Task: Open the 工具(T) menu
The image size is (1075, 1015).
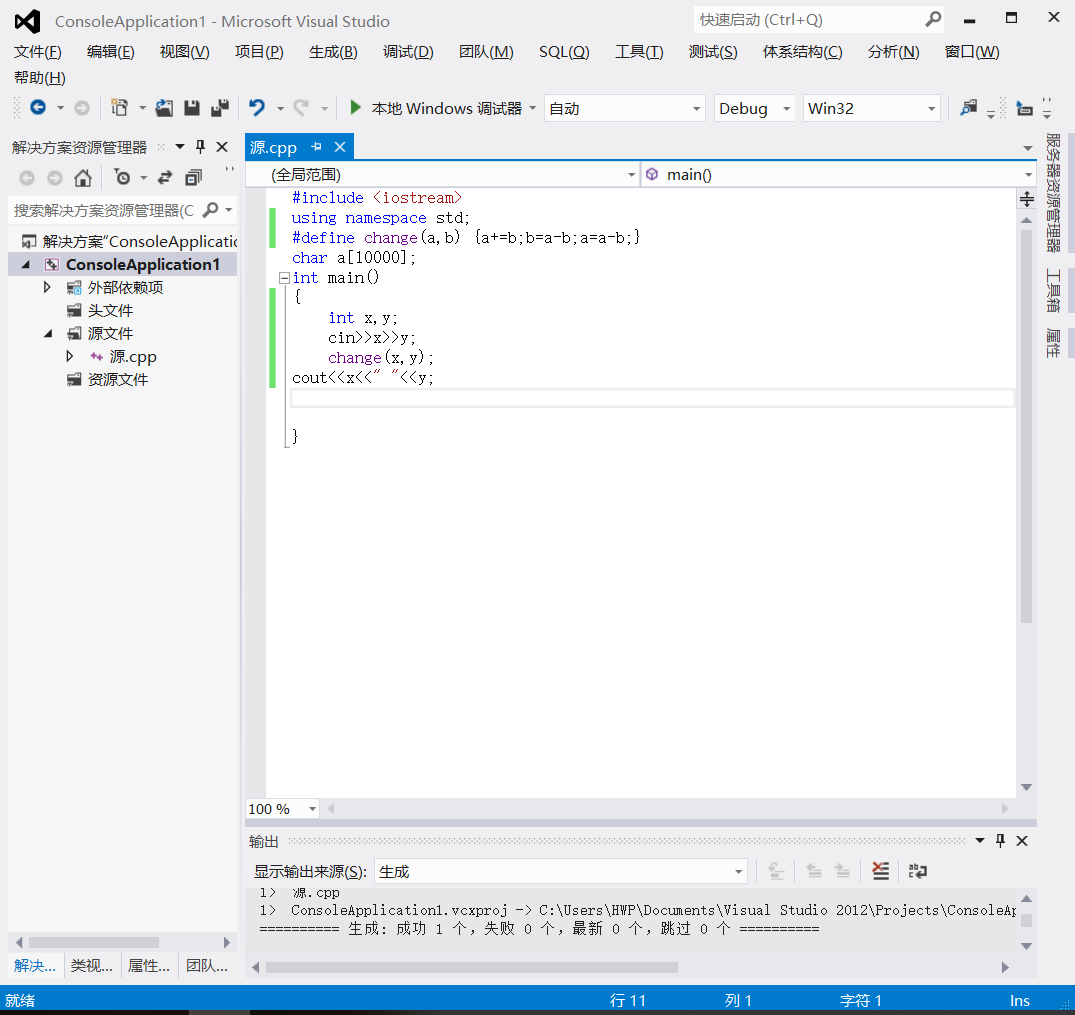Action: click(x=639, y=51)
